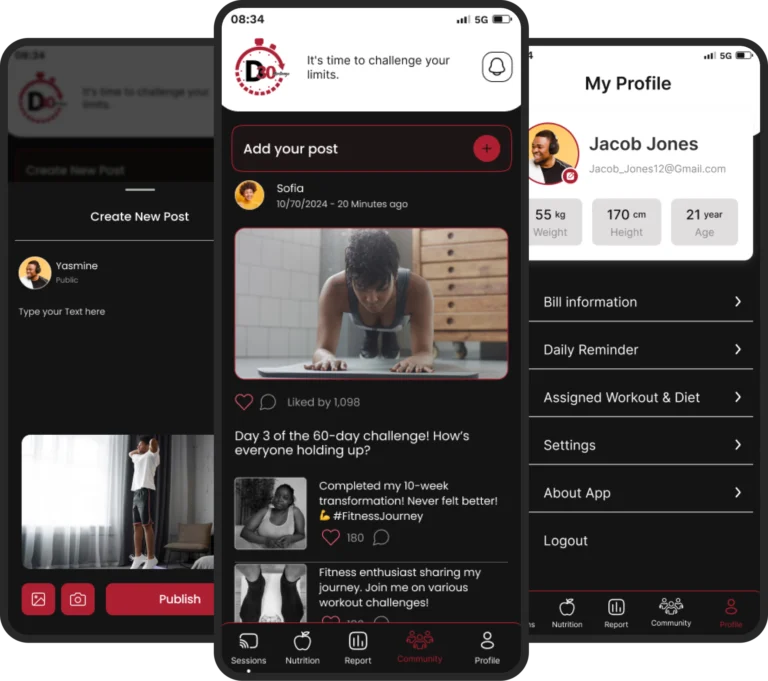Like Sofia's plank post with the heart

[243, 402]
